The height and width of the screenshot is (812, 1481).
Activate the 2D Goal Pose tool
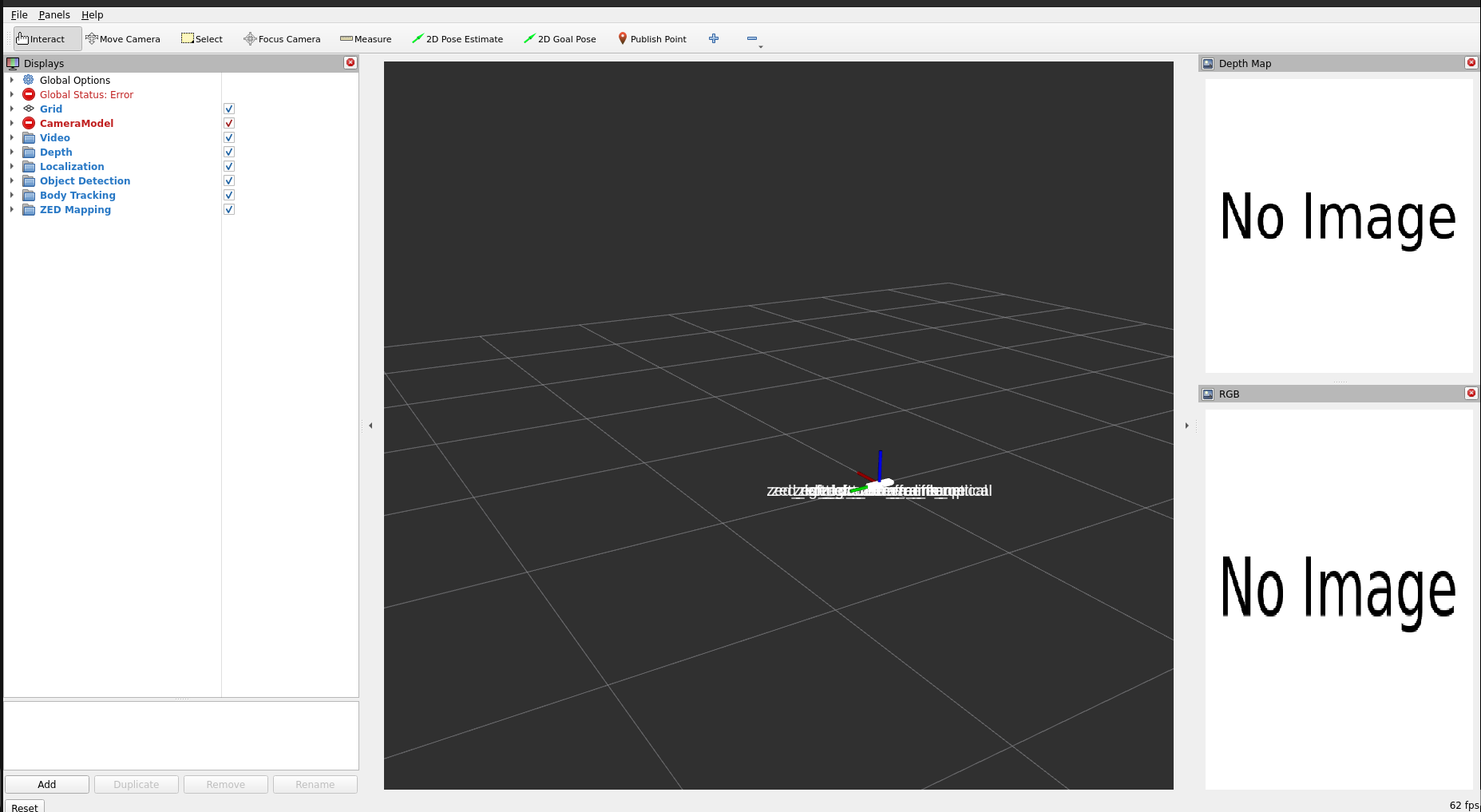tap(560, 39)
